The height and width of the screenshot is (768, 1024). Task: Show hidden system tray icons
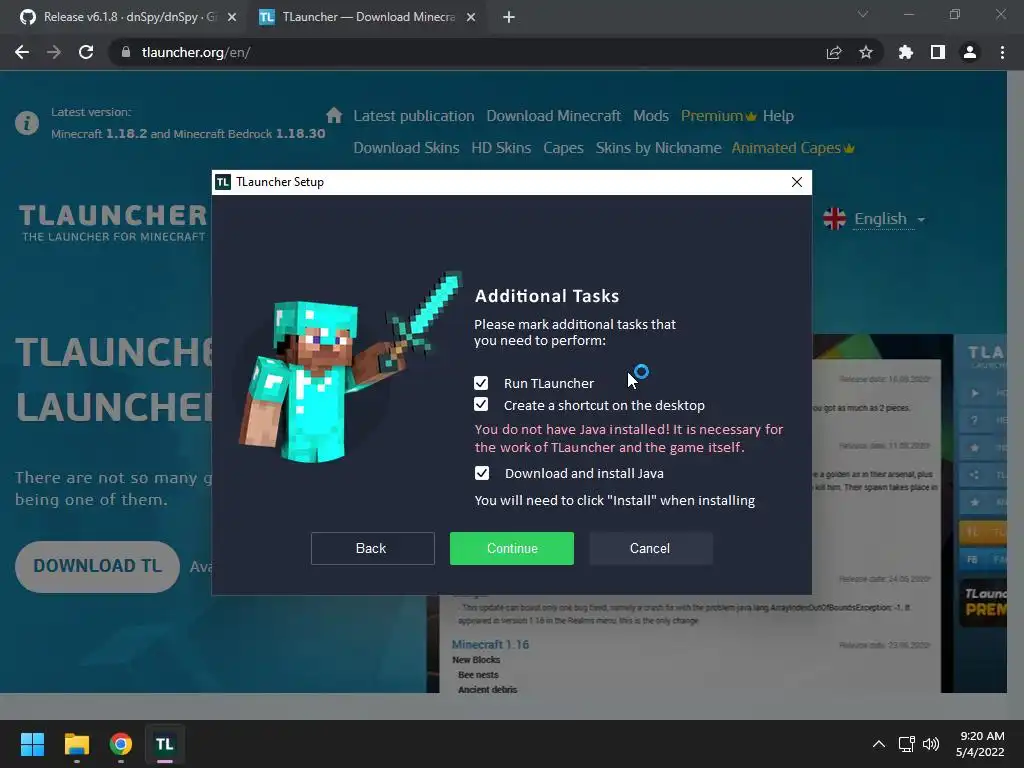pos(879,744)
